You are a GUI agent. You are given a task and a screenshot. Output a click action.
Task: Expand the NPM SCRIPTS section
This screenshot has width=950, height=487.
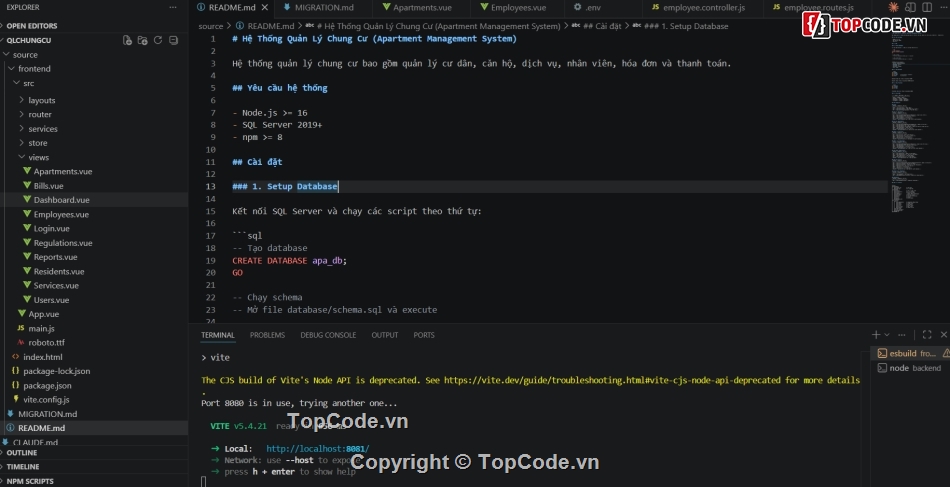point(30,481)
